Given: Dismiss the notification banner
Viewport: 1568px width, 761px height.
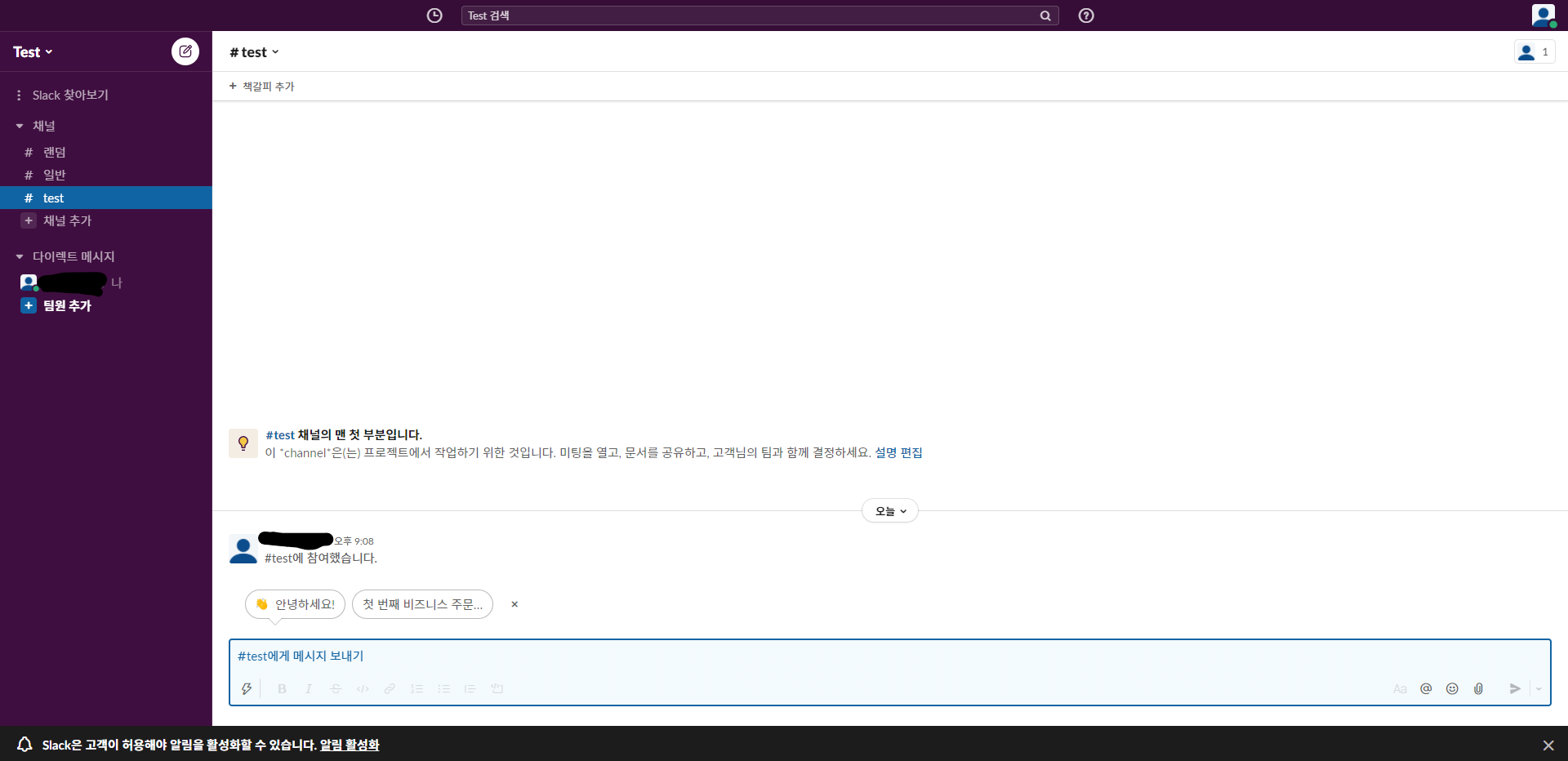Looking at the screenshot, I should (1548, 745).
